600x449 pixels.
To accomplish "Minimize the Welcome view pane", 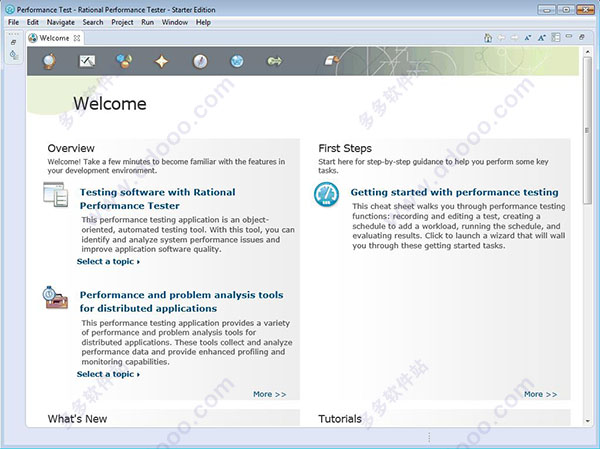I will [x=569, y=36].
